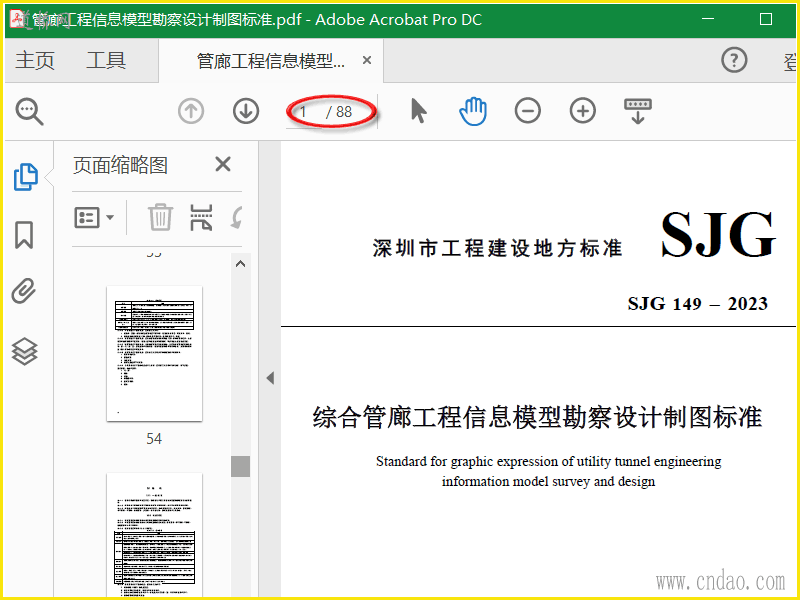Click the total page count / 88
Screen dimensions: 800x600
coord(339,112)
